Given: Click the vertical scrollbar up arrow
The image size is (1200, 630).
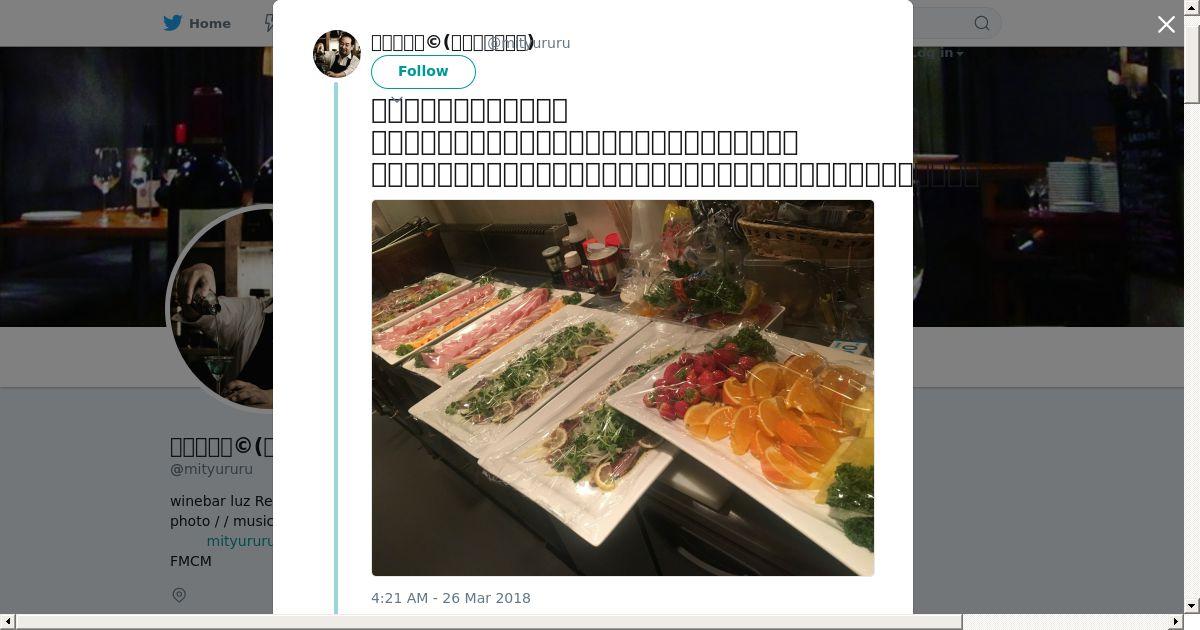Looking at the screenshot, I should (1191, 7).
